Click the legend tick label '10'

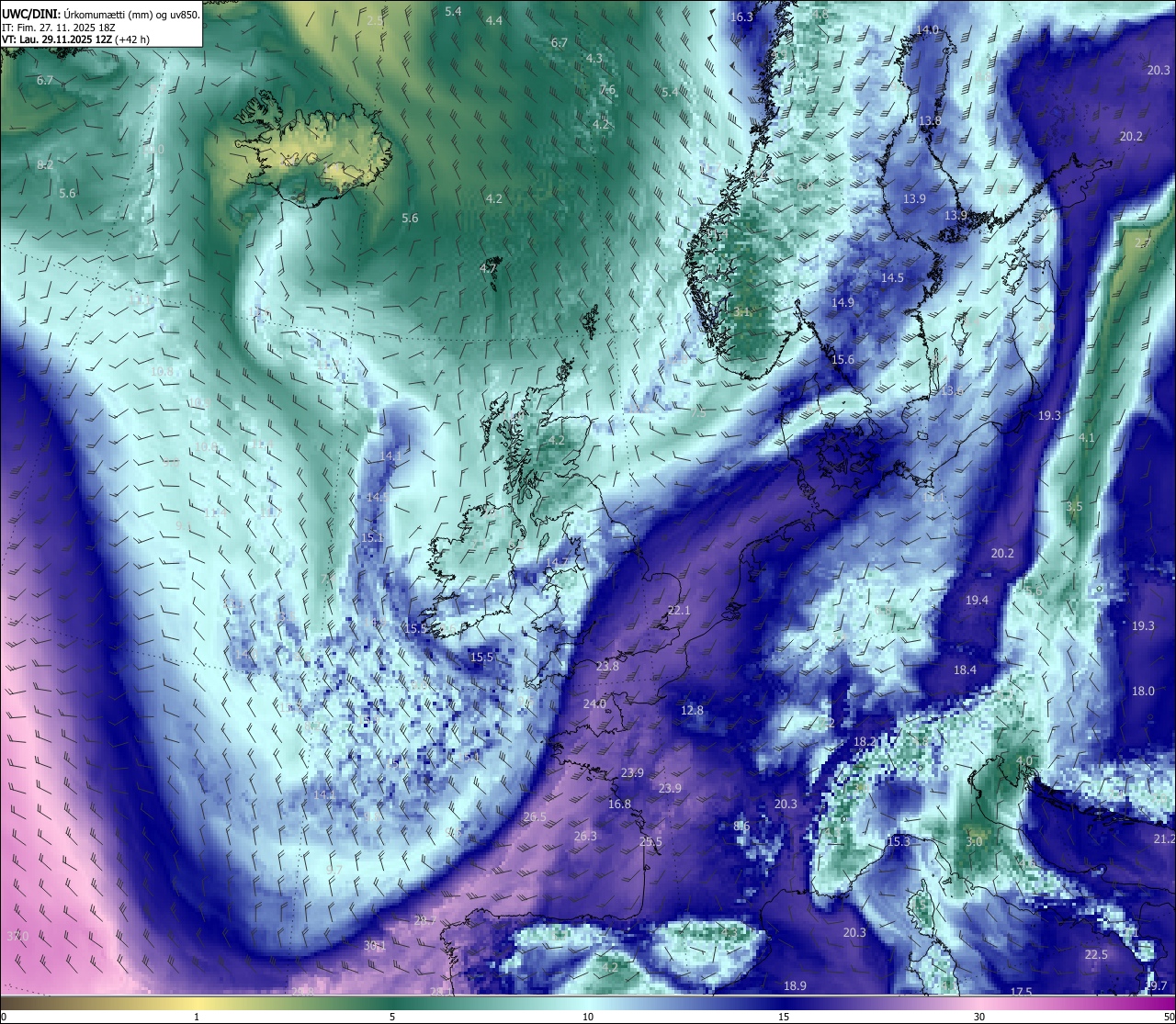tap(588, 1017)
